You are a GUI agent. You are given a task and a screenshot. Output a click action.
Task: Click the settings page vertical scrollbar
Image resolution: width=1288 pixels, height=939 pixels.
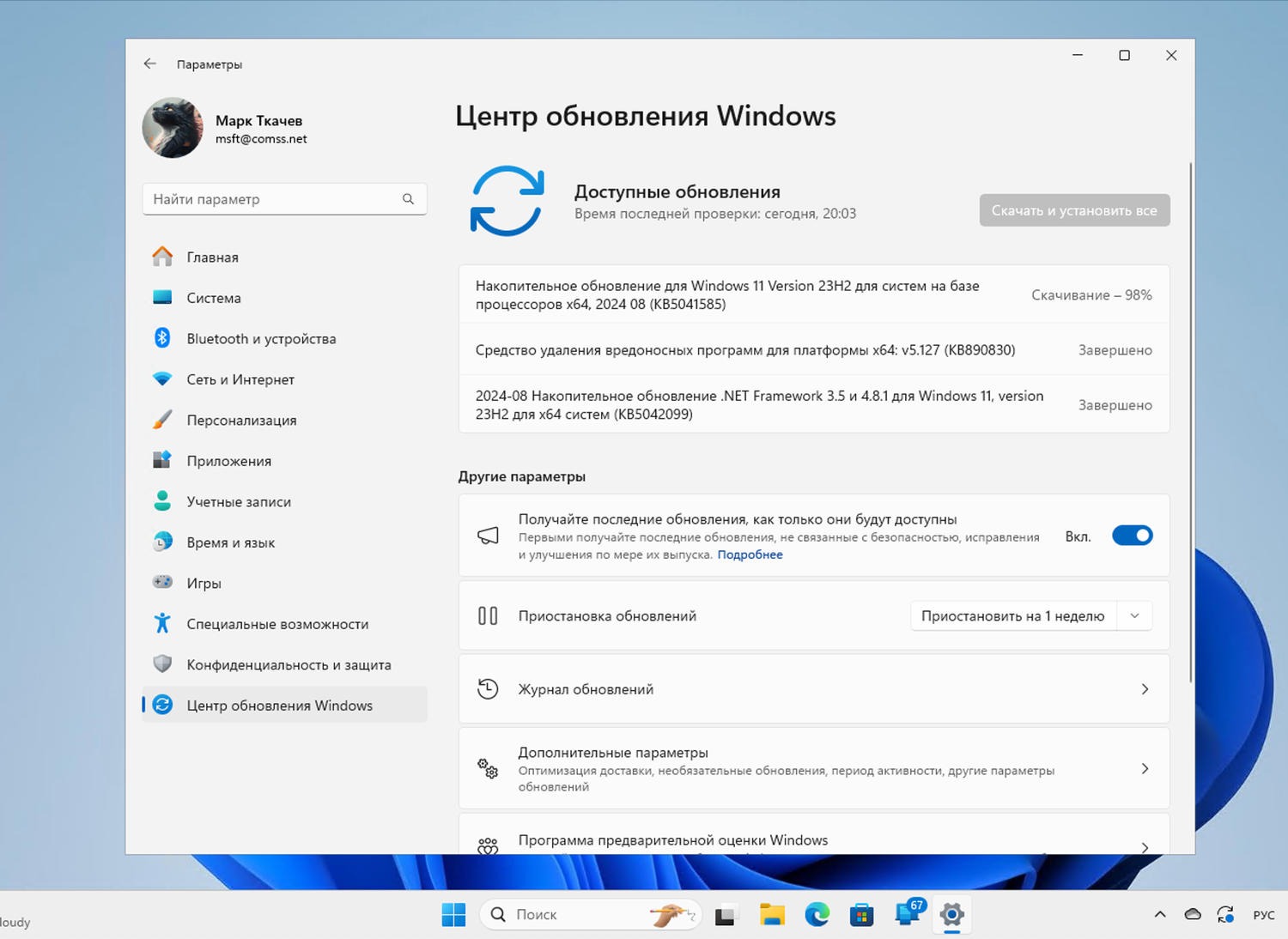(x=1190, y=423)
